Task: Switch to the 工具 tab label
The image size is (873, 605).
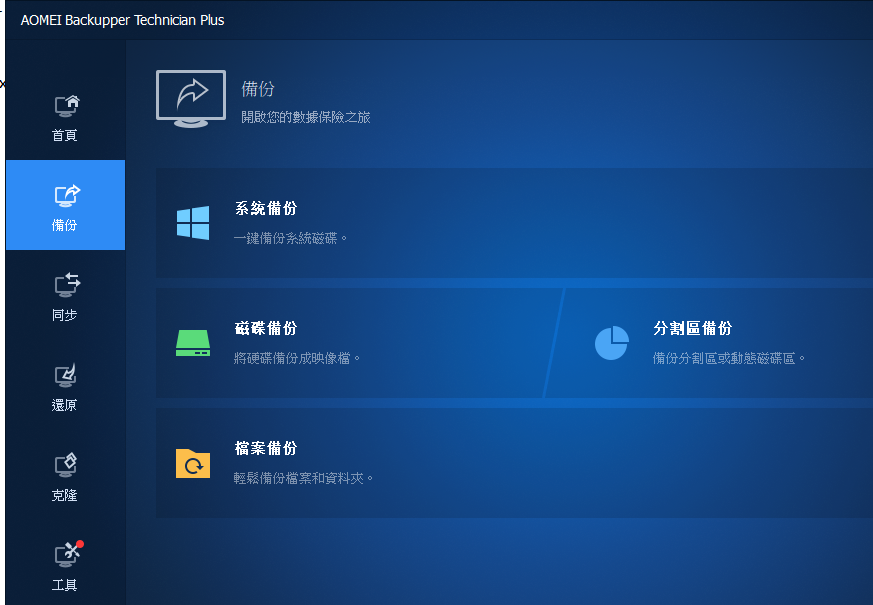Action: (x=65, y=585)
